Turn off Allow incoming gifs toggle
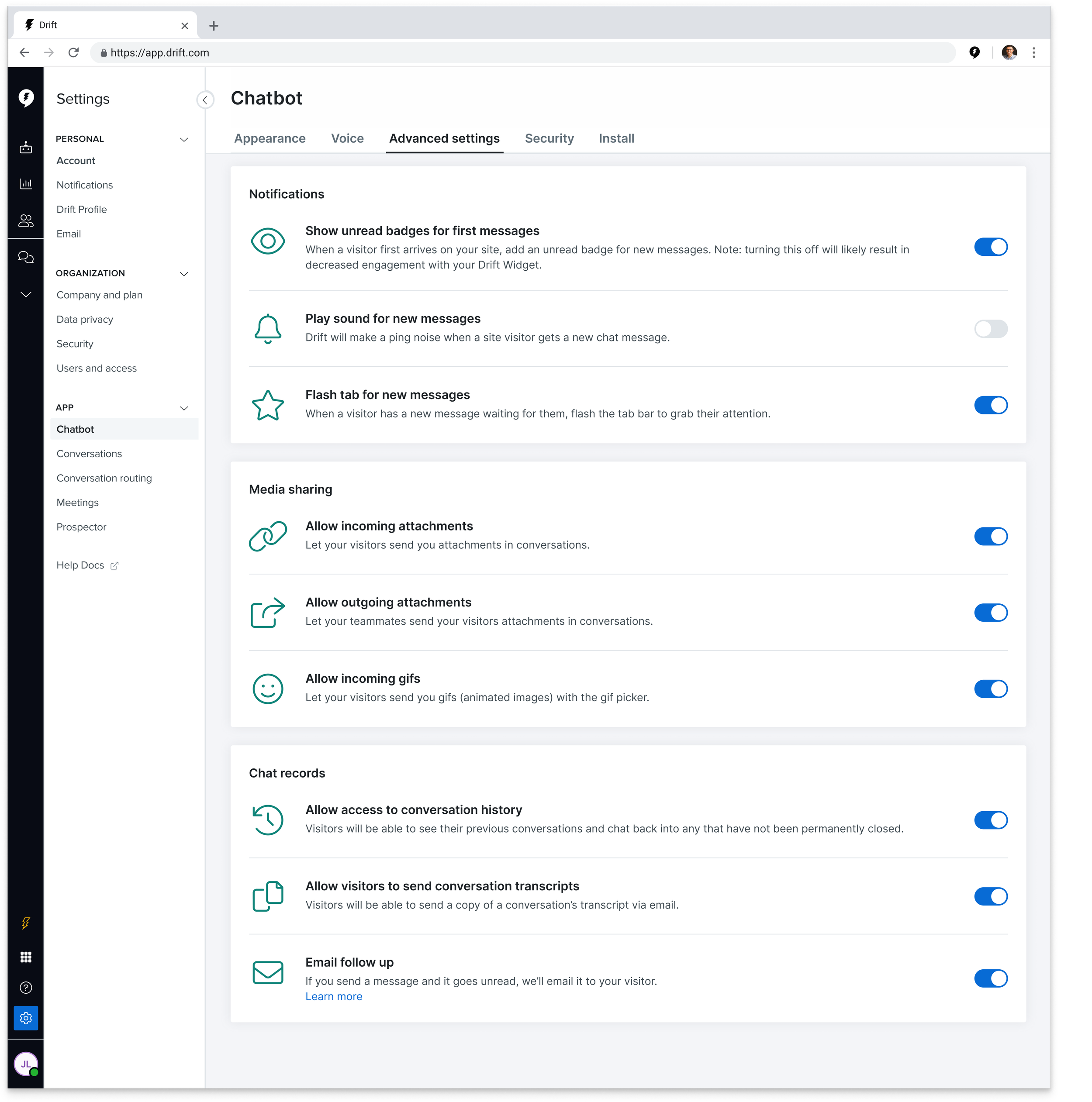This screenshot has width=1092, height=1102. point(991,689)
